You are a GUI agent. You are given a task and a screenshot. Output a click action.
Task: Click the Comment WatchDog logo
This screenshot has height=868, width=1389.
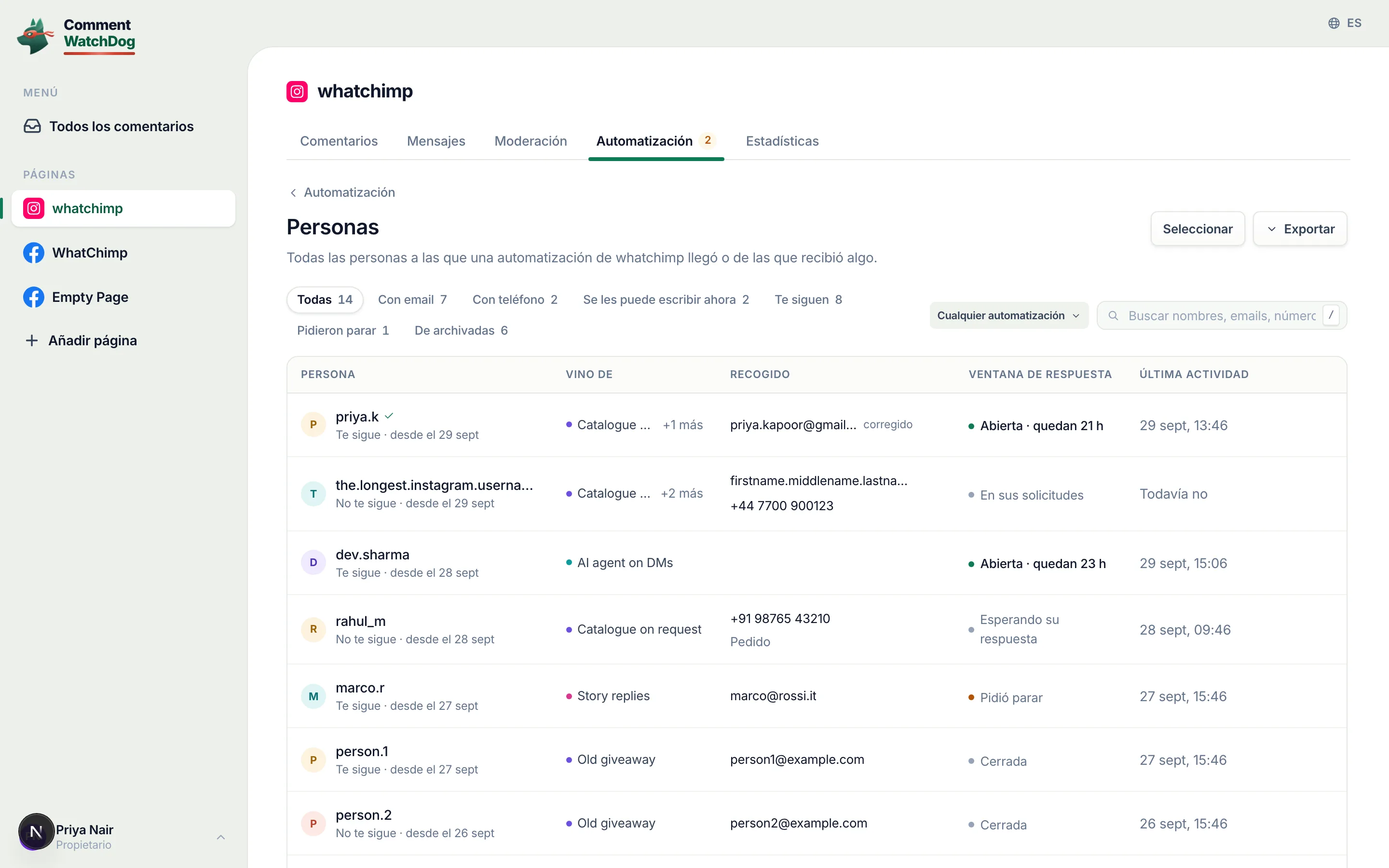pyautogui.click(x=76, y=36)
